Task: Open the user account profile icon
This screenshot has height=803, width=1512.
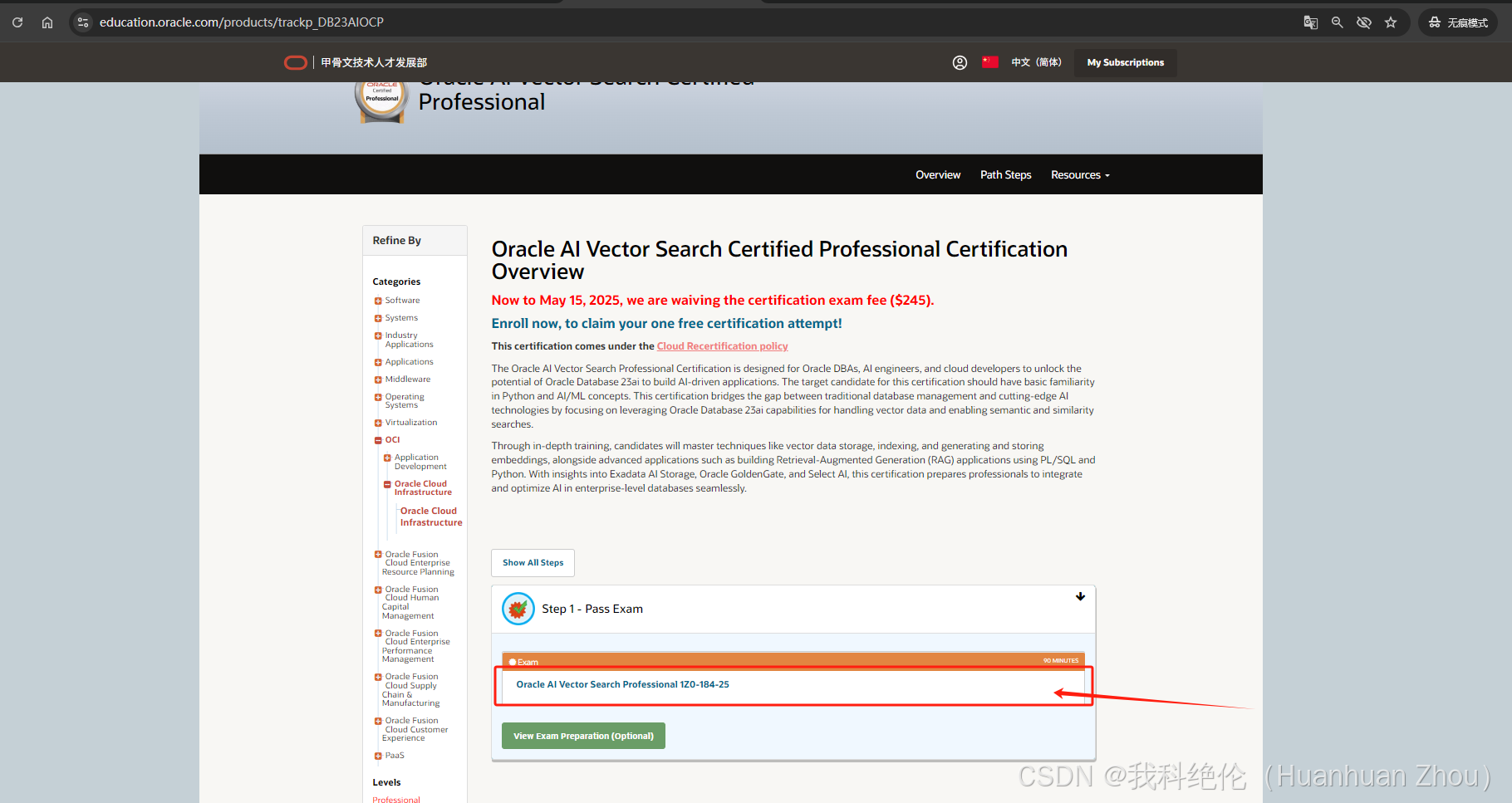Action: (x=960, y=62)
